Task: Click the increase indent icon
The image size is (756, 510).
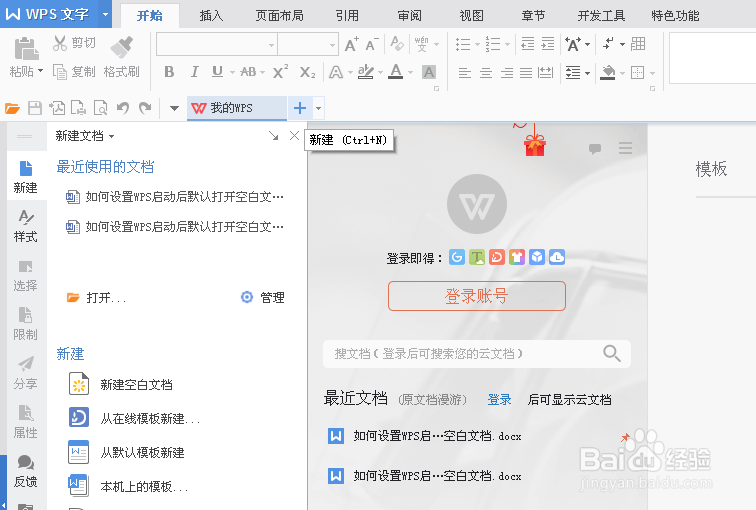Action: 548,44
